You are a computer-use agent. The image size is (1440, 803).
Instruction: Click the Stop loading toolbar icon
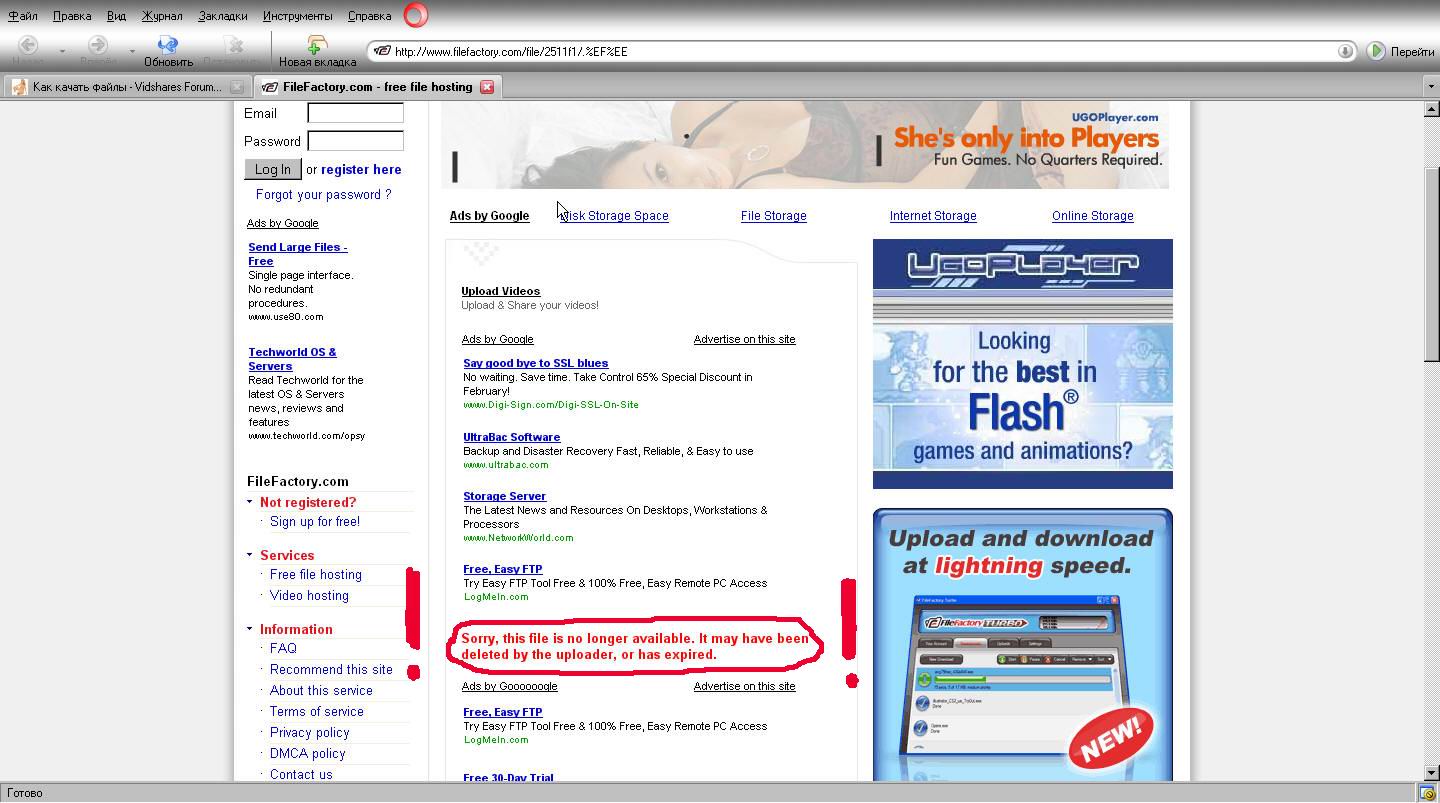click(233, 45)
